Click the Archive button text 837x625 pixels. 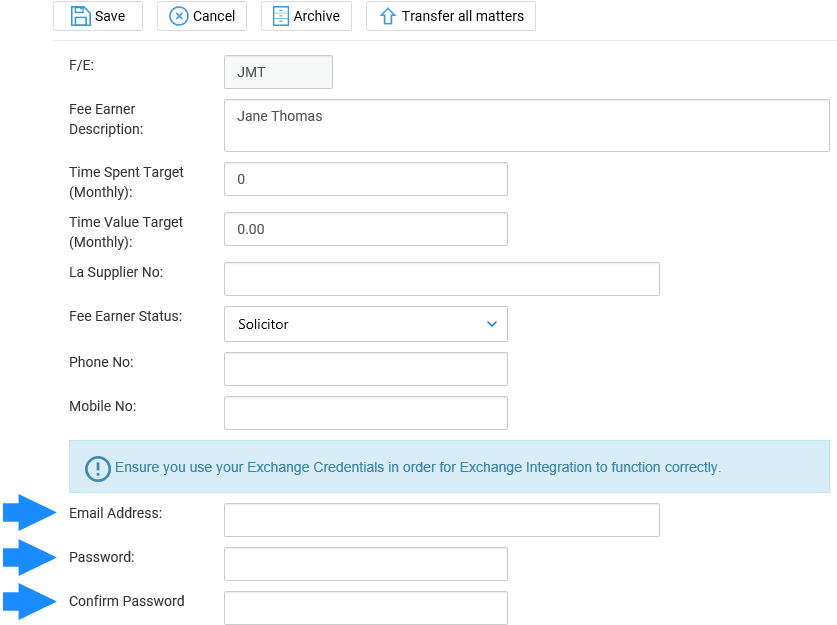[317, 16]
